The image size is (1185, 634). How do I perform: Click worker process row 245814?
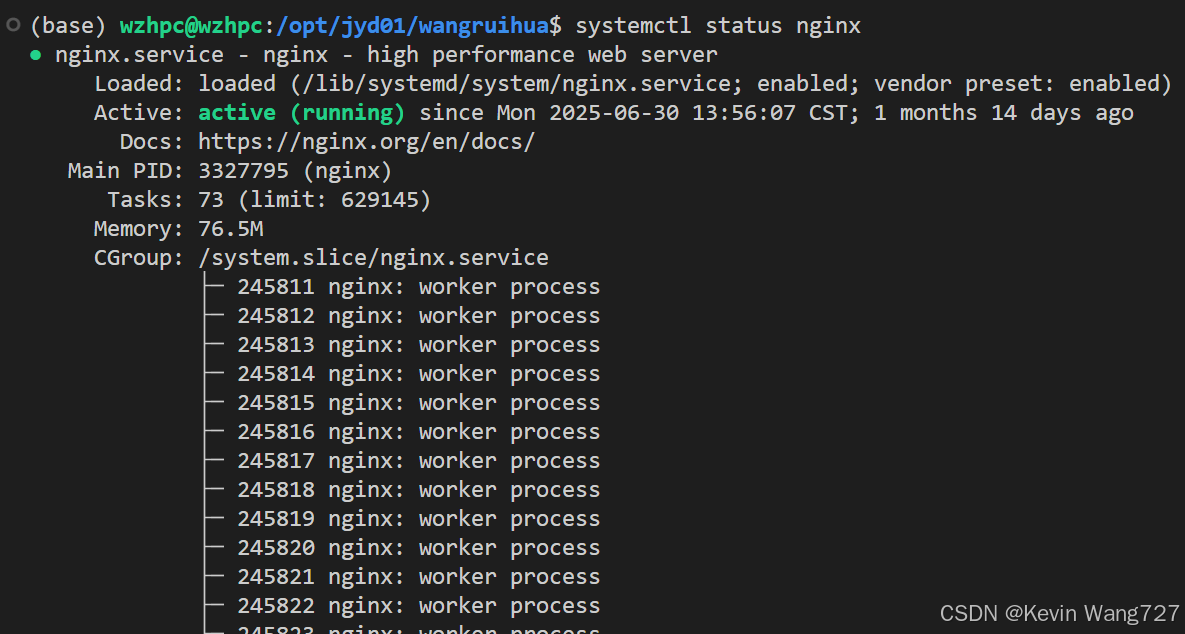tap(419, 374)
